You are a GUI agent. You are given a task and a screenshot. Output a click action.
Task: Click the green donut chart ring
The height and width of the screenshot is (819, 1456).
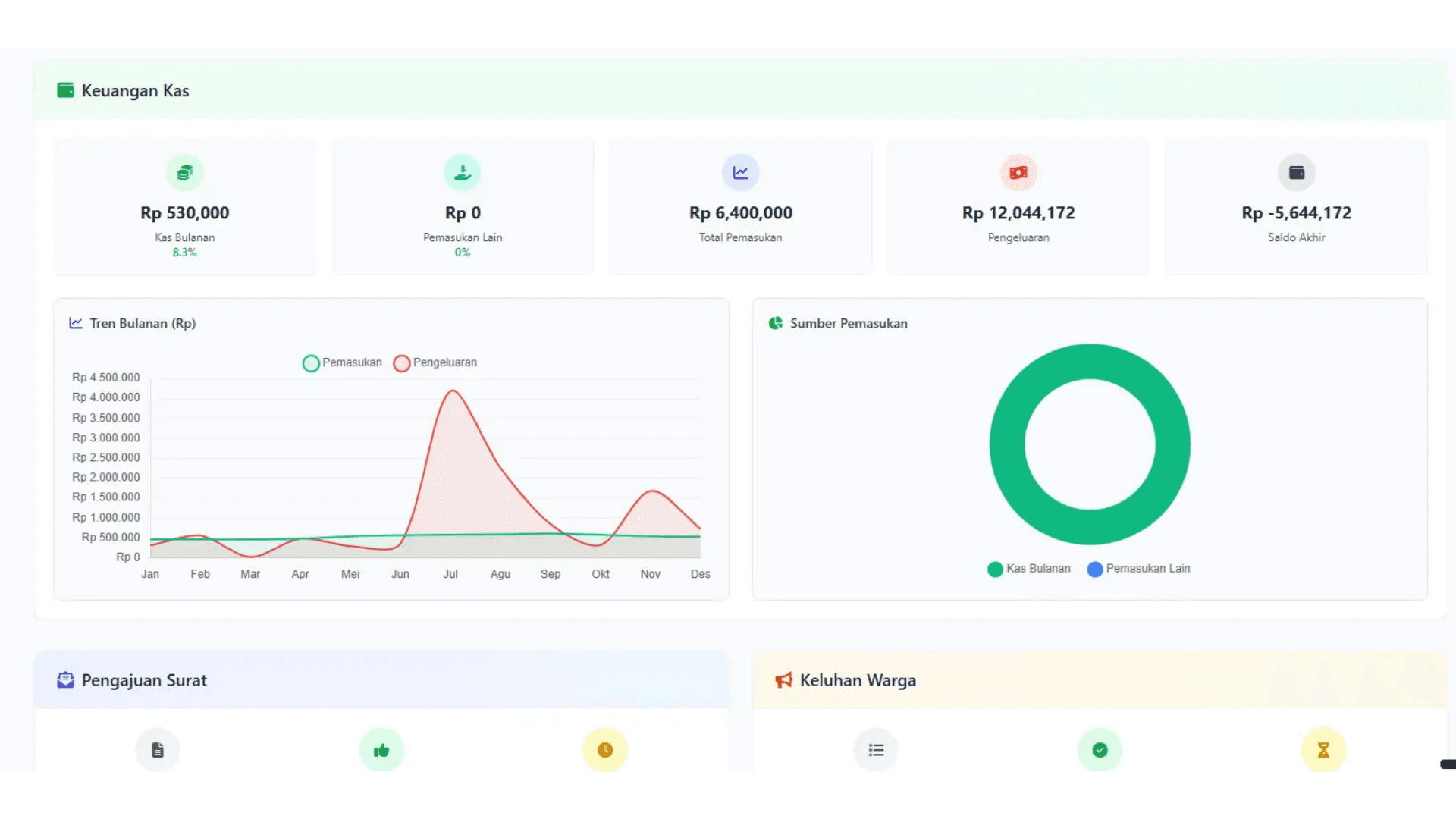tap(1007, 444)
